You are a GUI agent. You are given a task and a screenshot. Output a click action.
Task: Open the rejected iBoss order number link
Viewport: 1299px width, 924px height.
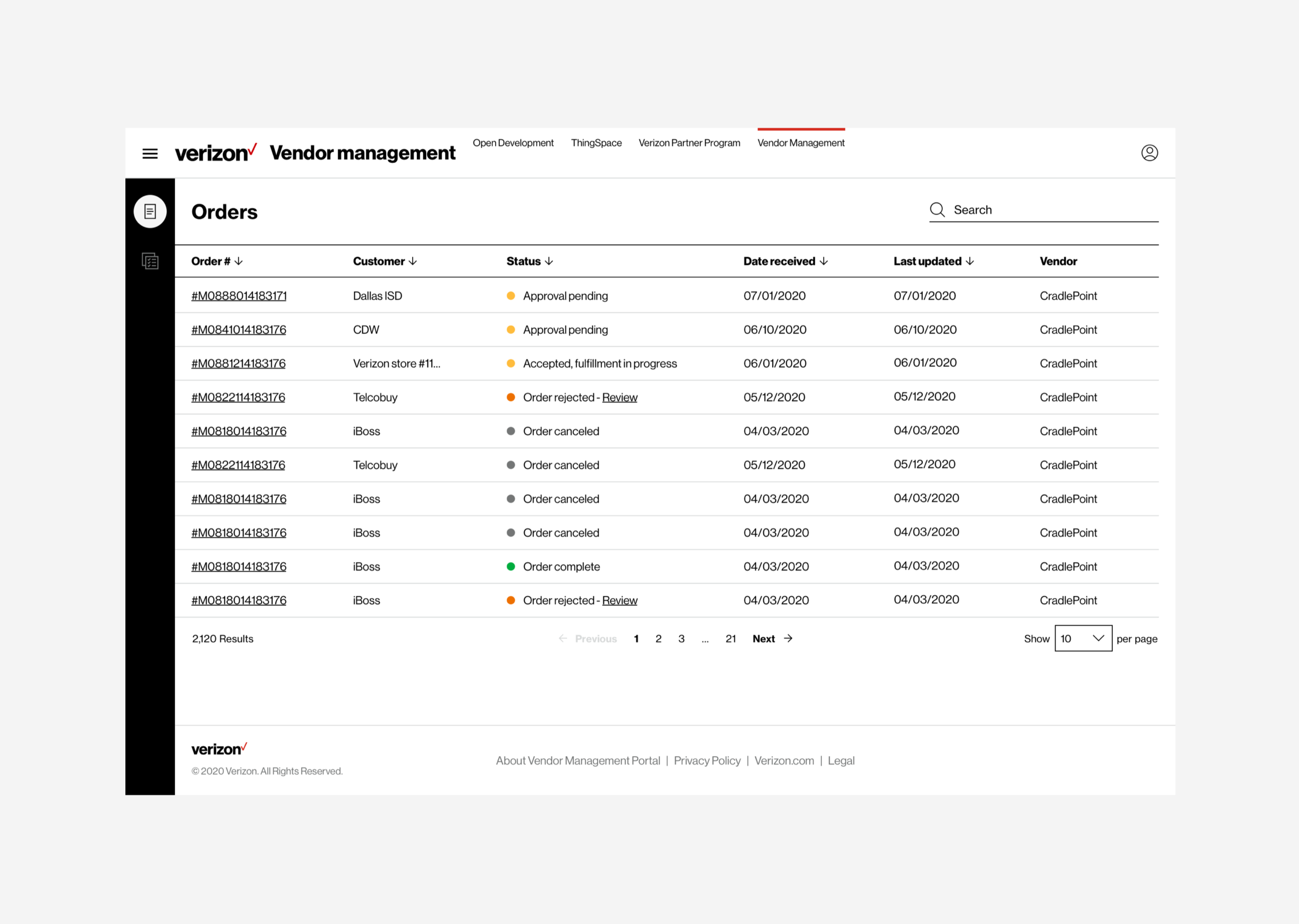coord(239,600)
